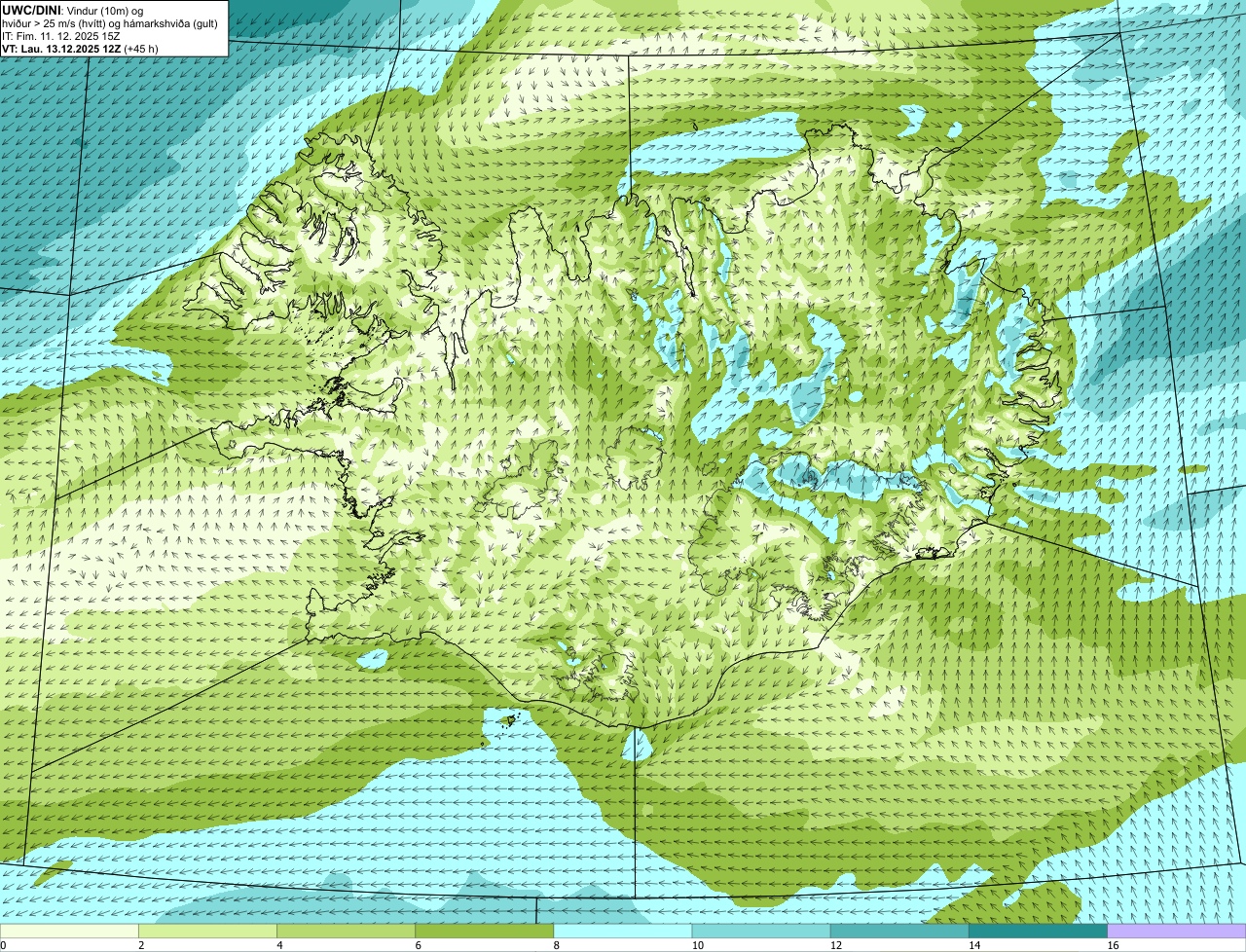Click the pale cyan 8–10 m/s legend swatch

(623, 931)
